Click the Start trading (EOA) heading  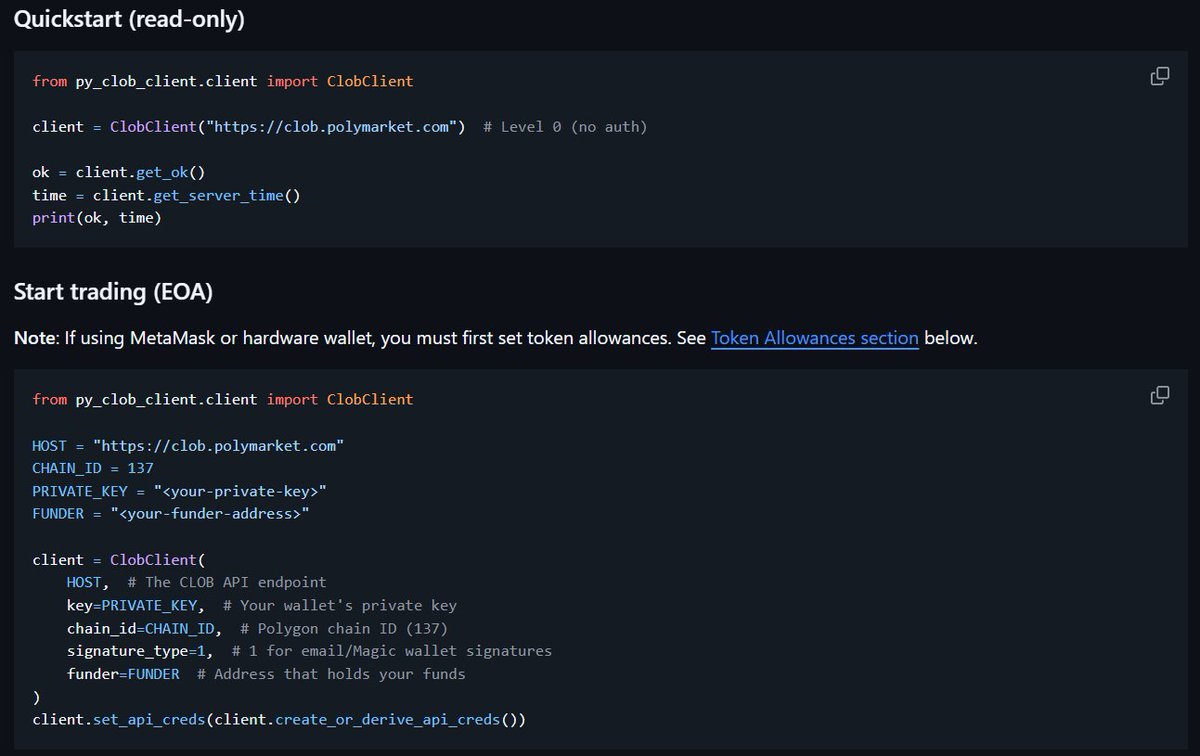[x=113, y=292]
